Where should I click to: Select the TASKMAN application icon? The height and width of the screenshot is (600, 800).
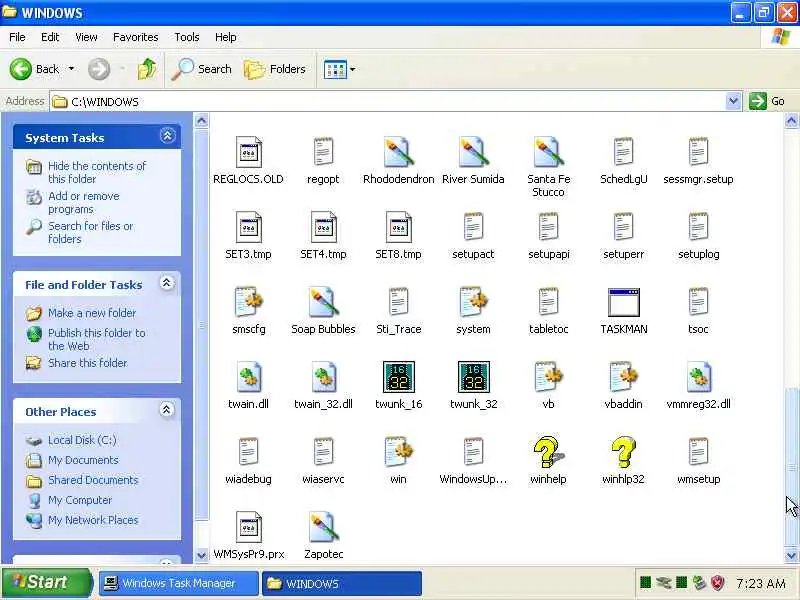pyautogui.click(x=623, y=303)
